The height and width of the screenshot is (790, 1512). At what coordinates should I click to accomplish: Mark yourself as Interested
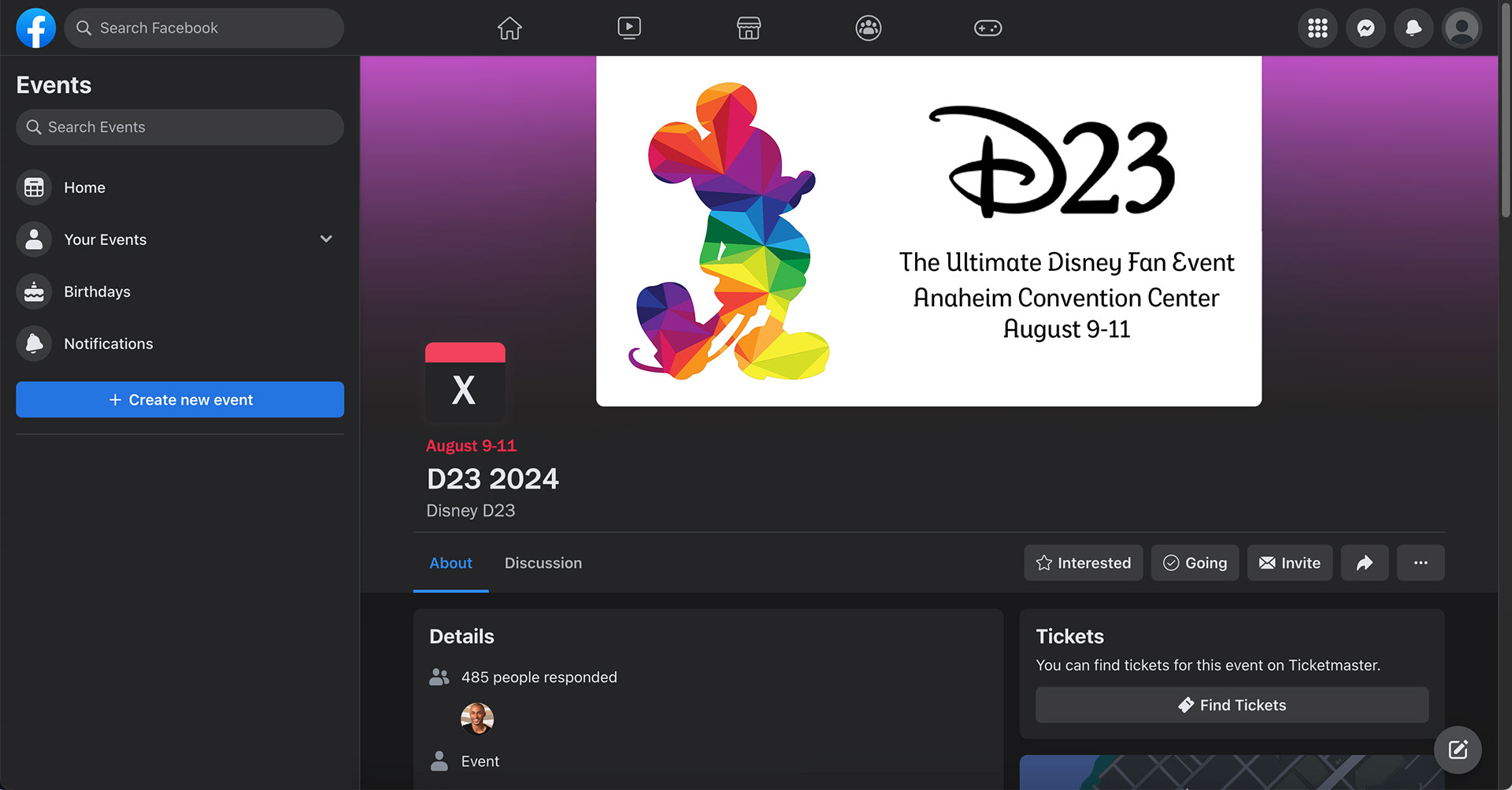pos(1084,563)
